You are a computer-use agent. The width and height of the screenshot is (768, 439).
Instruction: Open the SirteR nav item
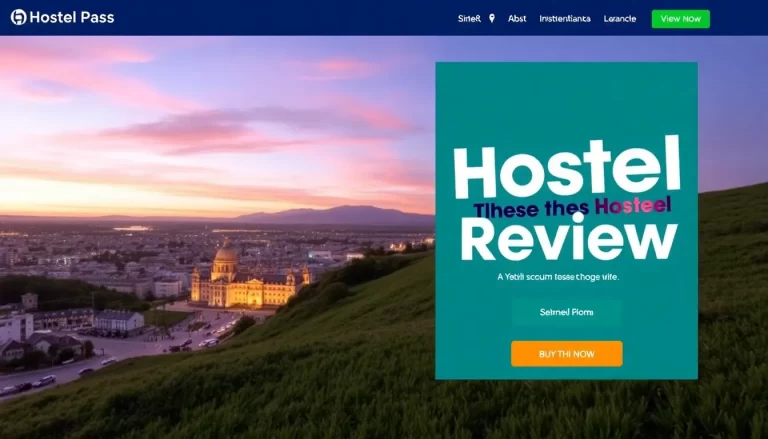click(x=469, y=19)
